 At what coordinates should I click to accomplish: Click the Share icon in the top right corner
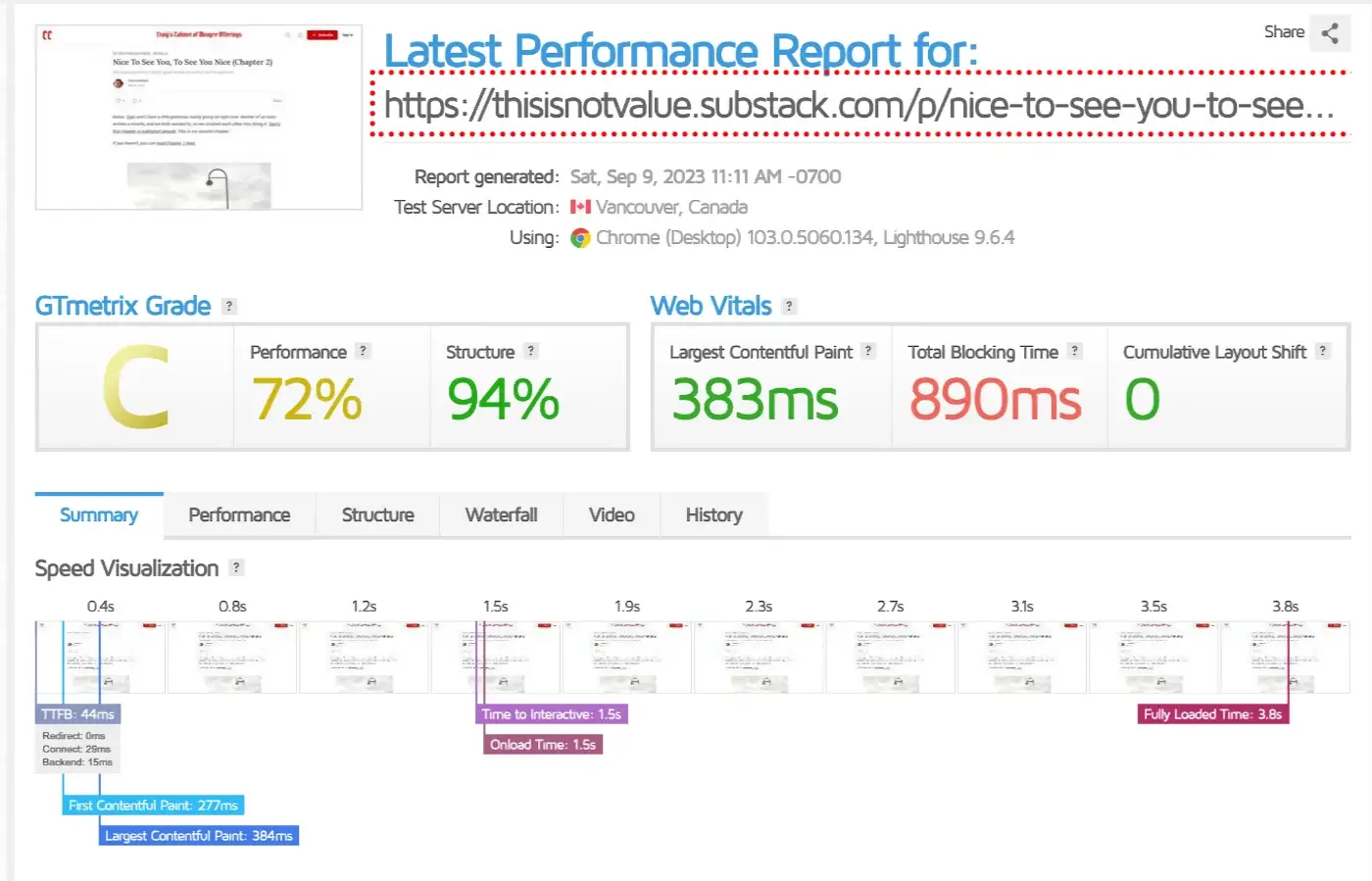[1330, 31]
